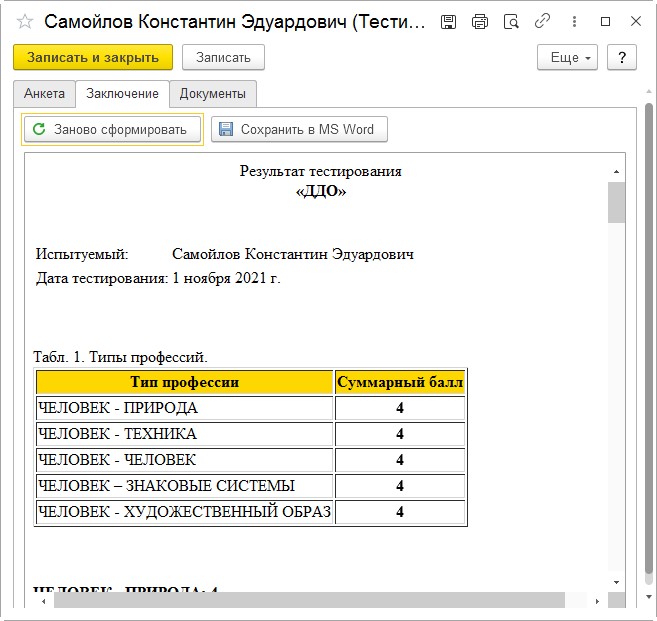Expand the 'Еще' dropdown menu
The image size is (657, 621).
pyautogui.click(x=567, y=58)
